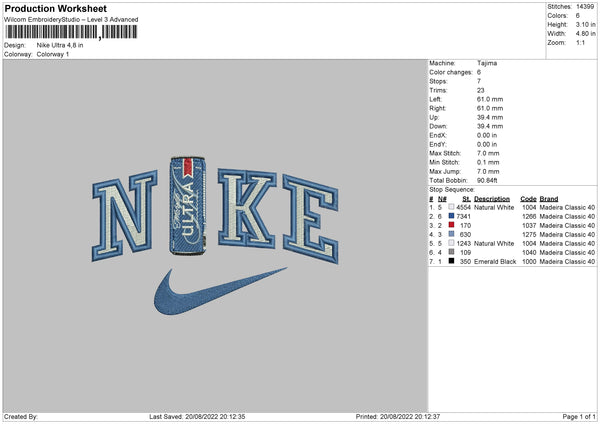Click the 'Created By:' label
Viewport: 600px width, 424px height.
(21, 417)
